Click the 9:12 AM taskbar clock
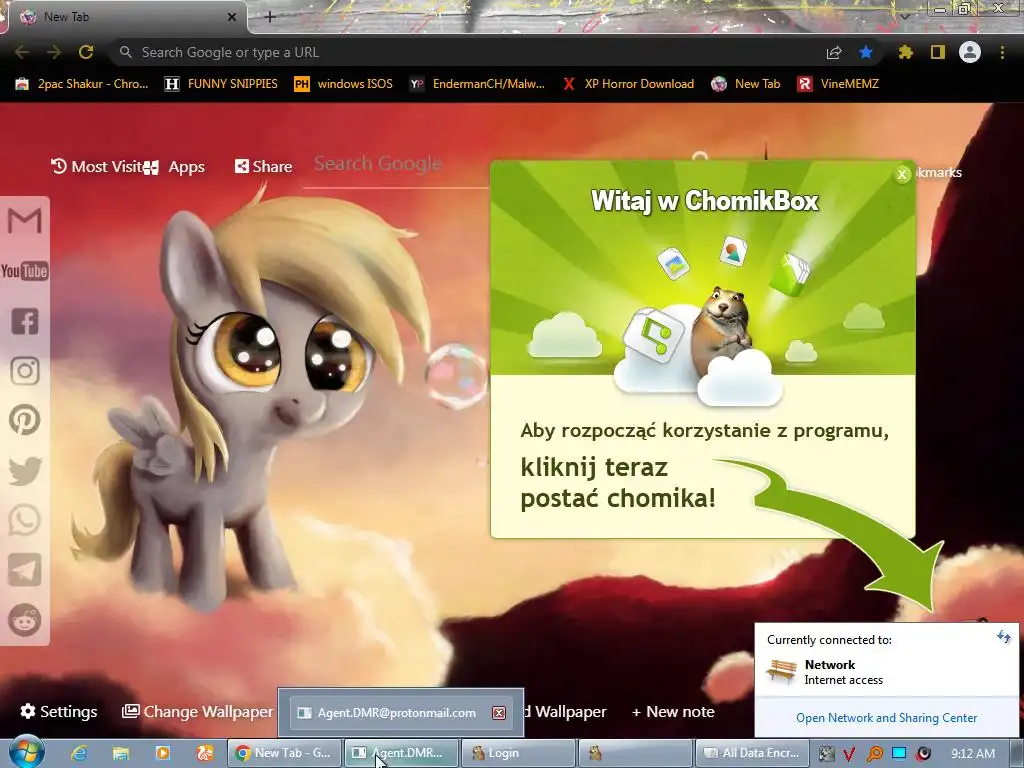The height and width of the screenshot is (768, 1024). [973, 754]
